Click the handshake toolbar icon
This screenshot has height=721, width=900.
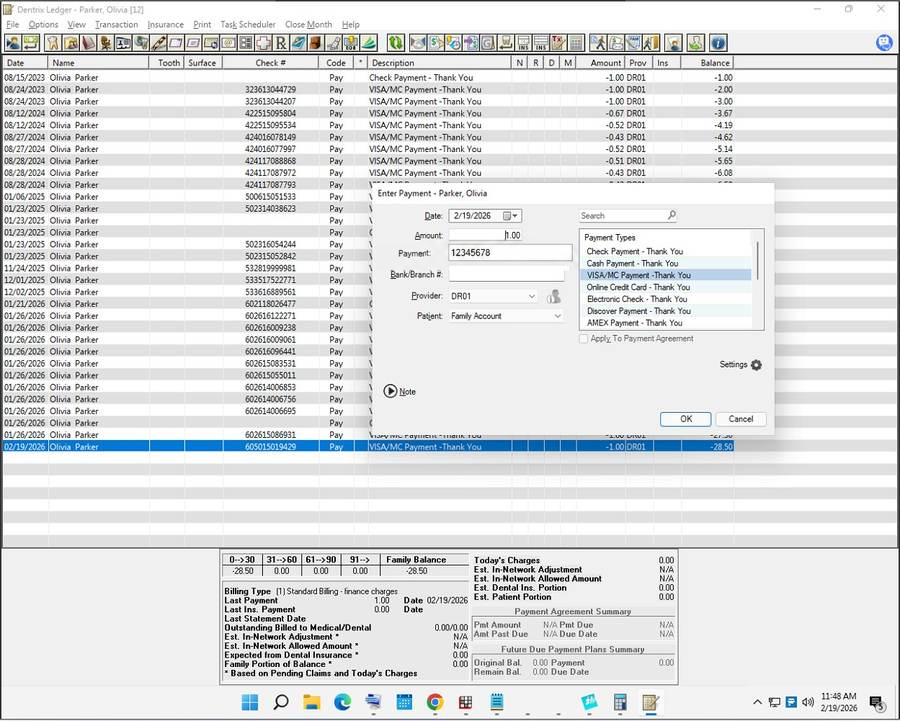click(418, 43)
